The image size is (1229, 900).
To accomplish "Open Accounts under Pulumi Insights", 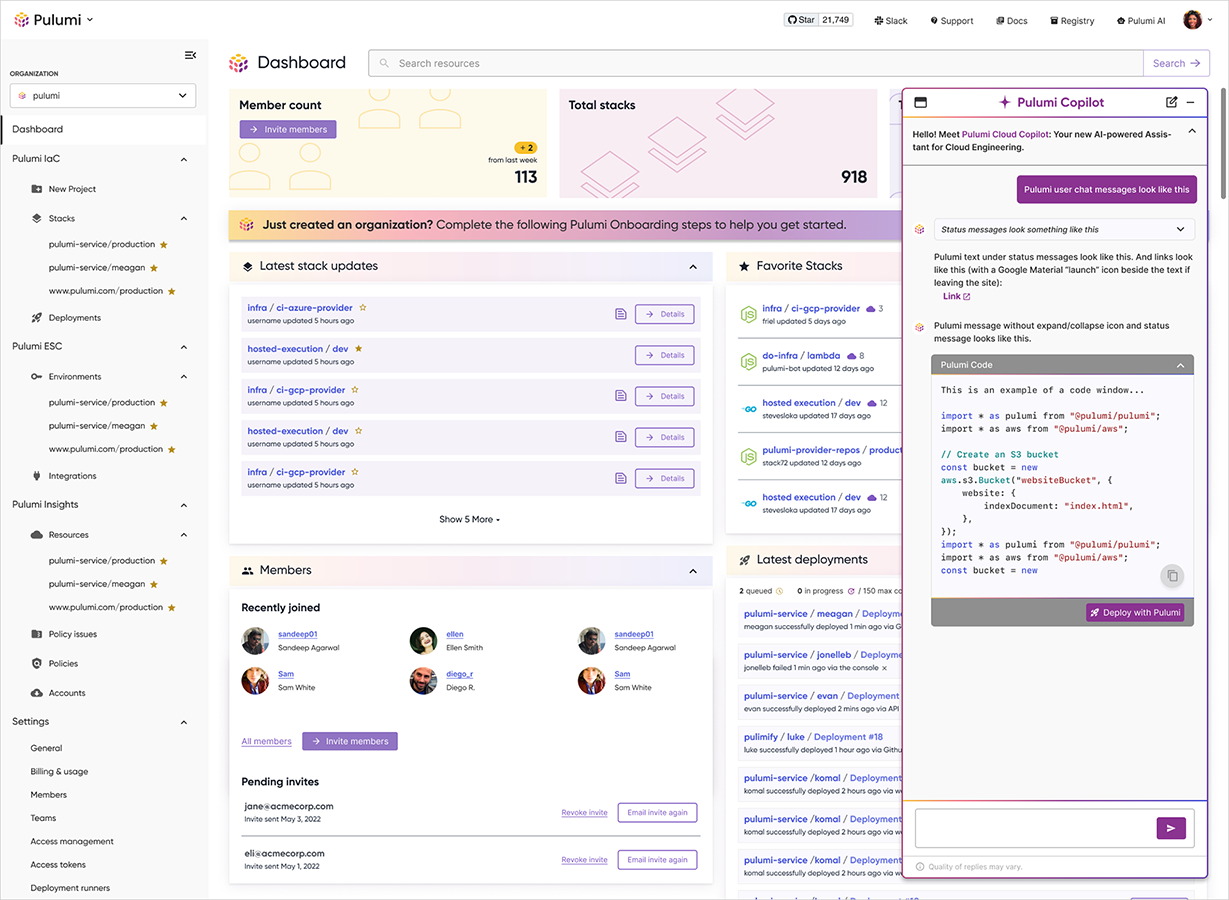I will tap(67, 693).
